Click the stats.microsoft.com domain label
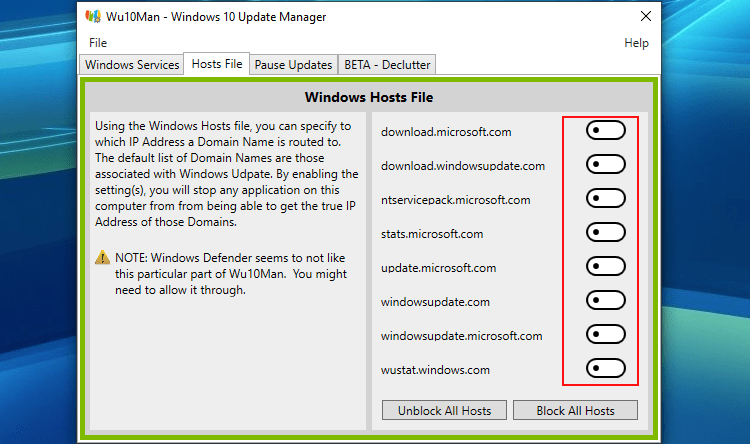The image size is (750, 444). coord(432,234)
